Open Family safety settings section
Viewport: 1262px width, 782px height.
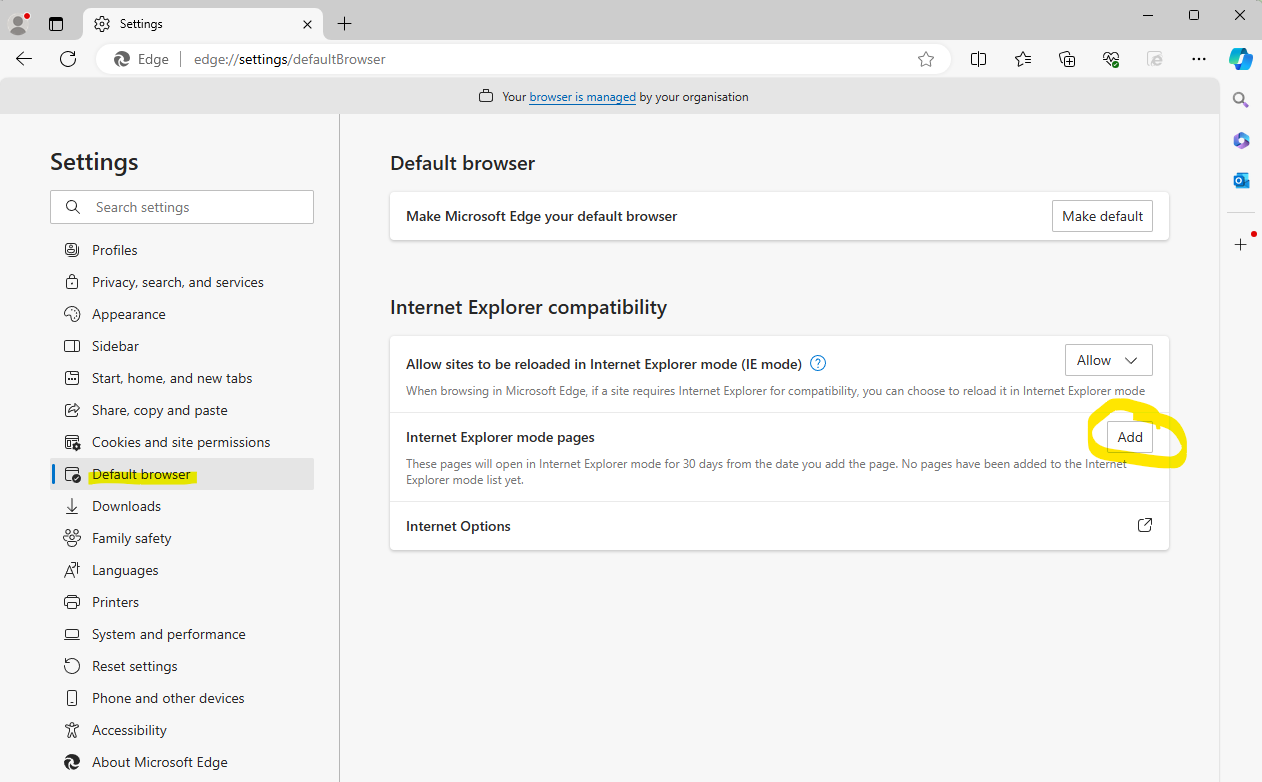[182, 538]
